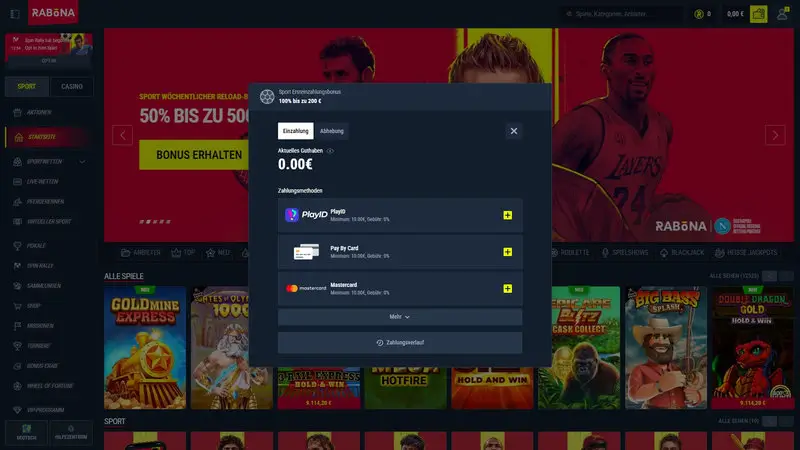Expand Sportwetten sidebar submenu chevron
Screen dimensions: 800x450
tap(82, 162)
